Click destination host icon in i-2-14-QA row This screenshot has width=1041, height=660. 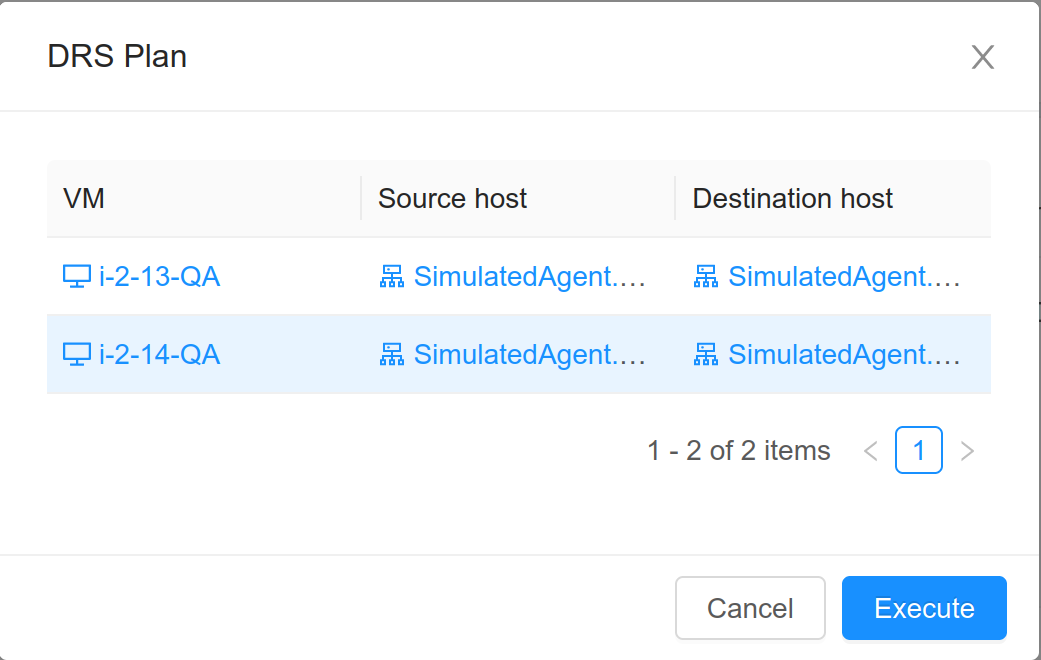[x=706, y=355]
